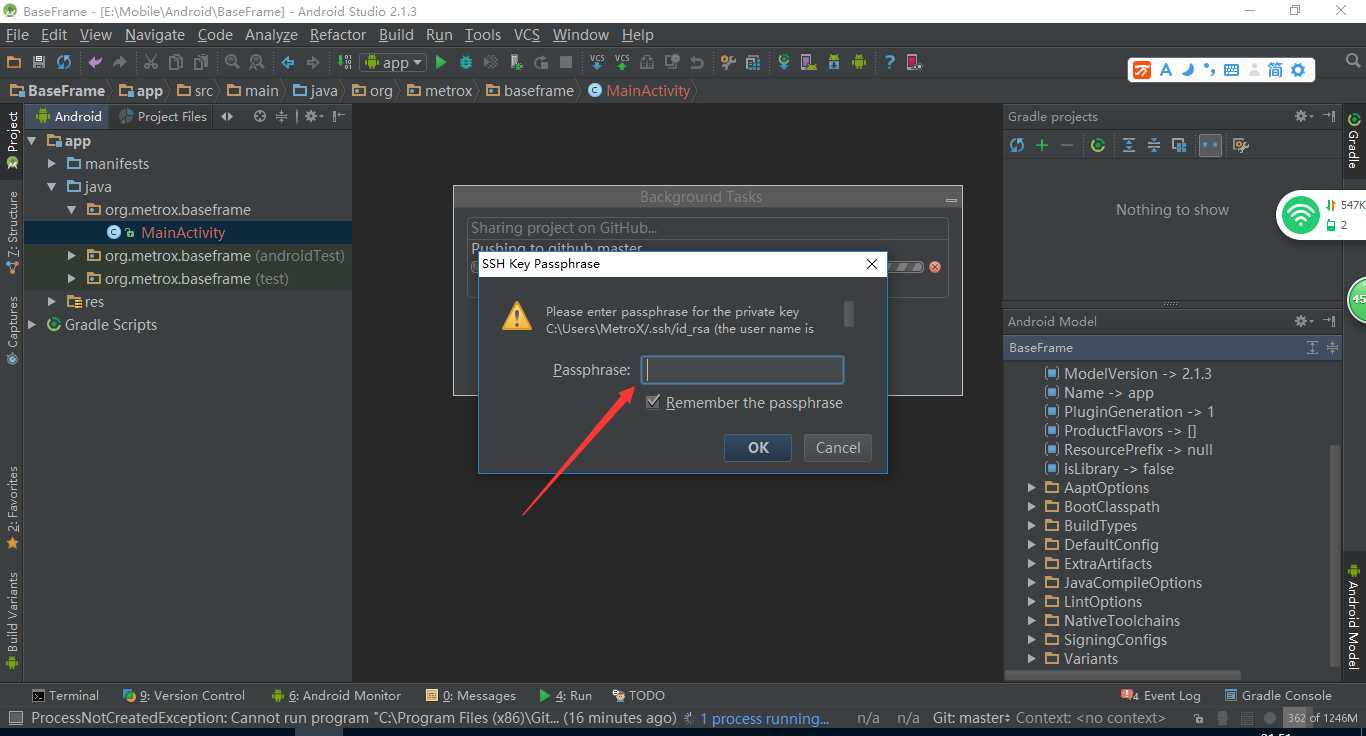Viewport: 1366px width, 736px height.
Task: Click the Save All disk icon
Action: (x=39, y=62)
